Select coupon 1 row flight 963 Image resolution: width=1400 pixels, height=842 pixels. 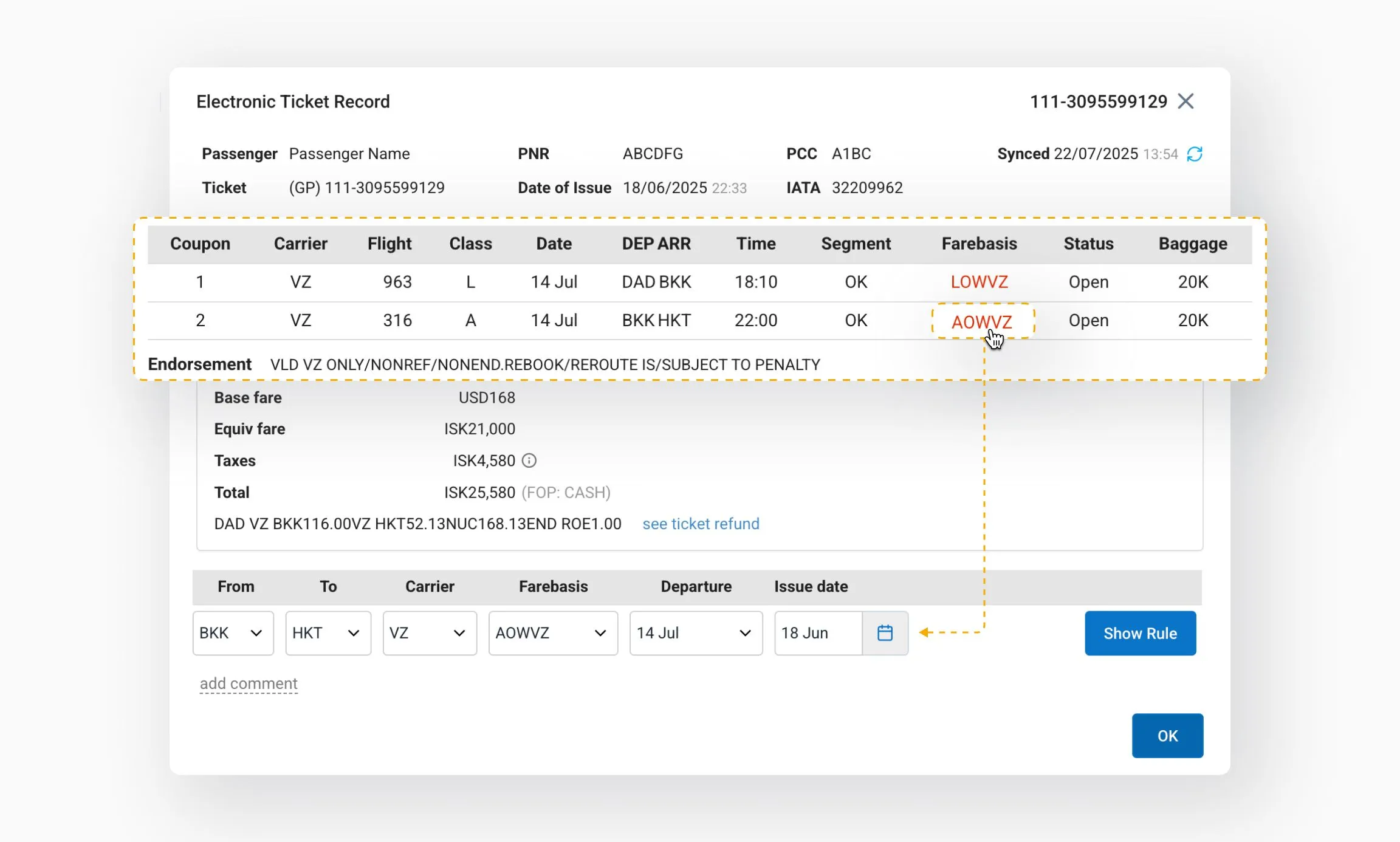pos(397,282)
